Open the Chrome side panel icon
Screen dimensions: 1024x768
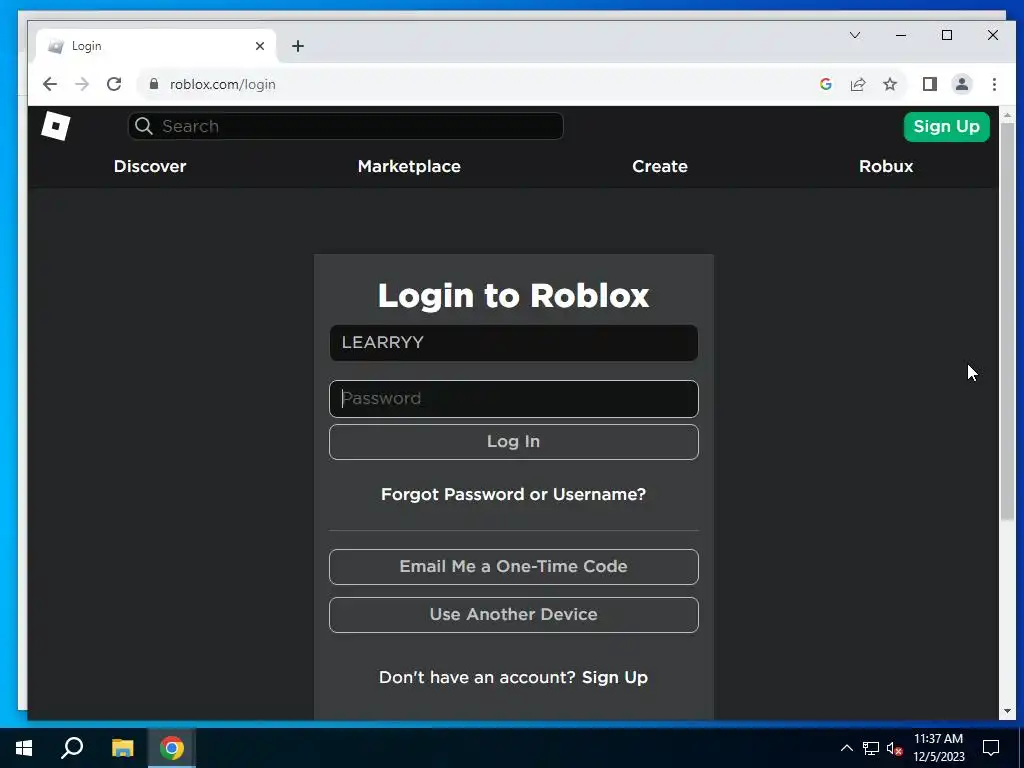930,84
